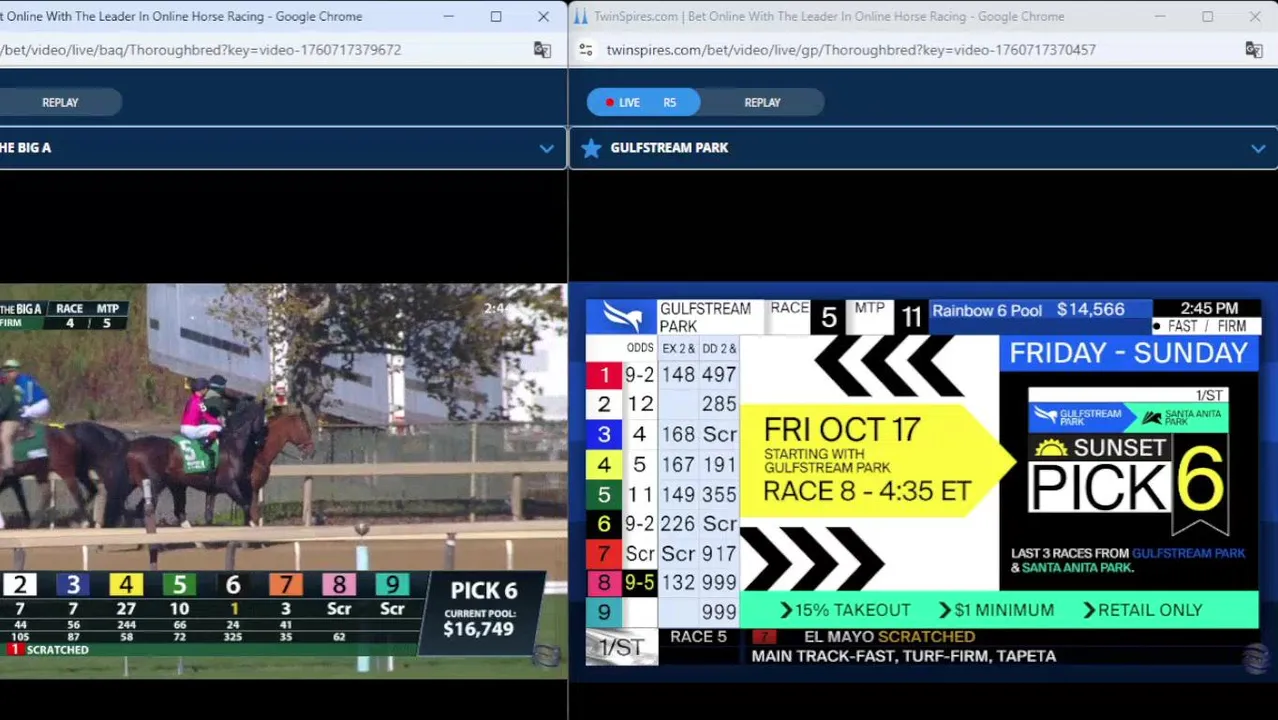Click the GULFSTREAM PARK track name label
1278x720 pixels.
[x=669, y=148]
